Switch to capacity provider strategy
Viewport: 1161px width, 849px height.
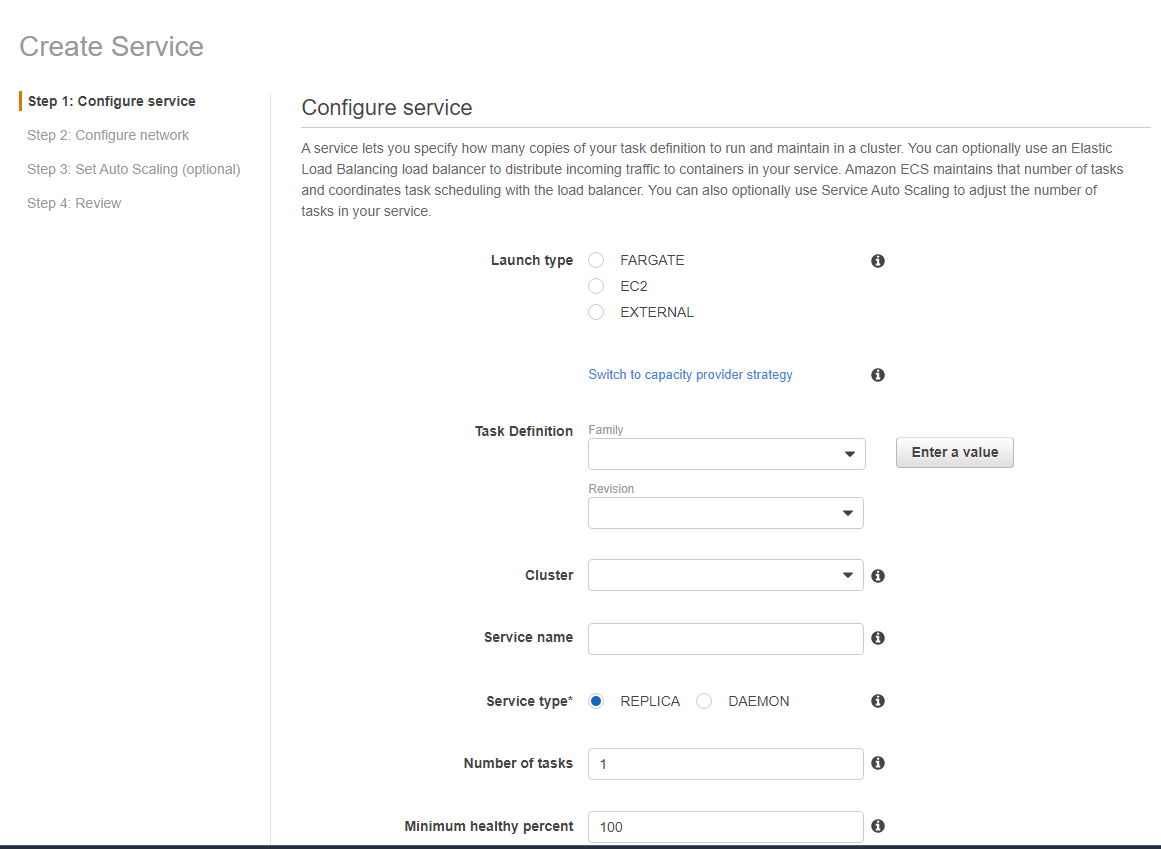coord(690,375)
